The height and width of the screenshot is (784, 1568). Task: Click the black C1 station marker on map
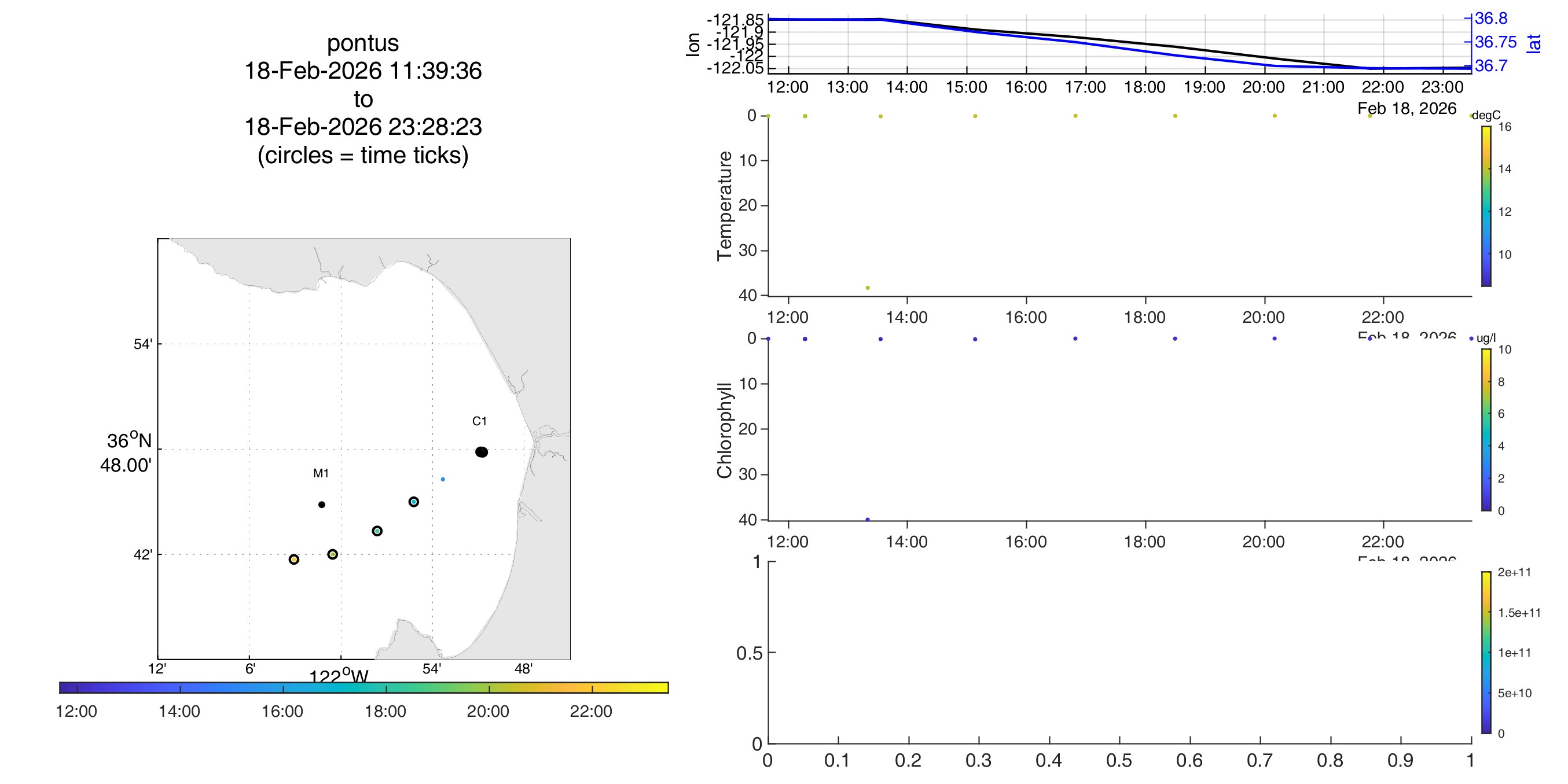[x=482, y=452]
